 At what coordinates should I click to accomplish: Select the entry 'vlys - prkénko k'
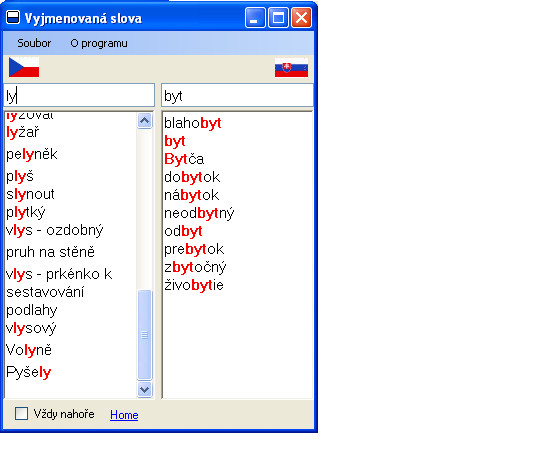click(59, 274)
